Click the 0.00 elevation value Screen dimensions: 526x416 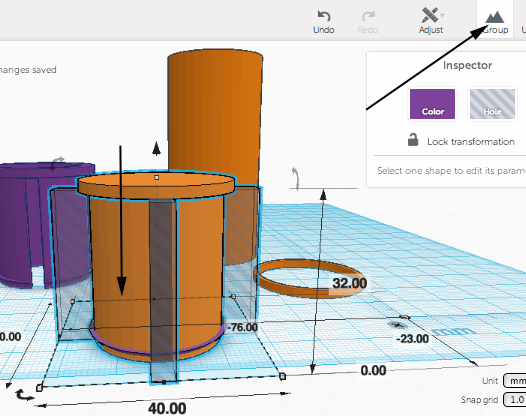coord(373,370)
